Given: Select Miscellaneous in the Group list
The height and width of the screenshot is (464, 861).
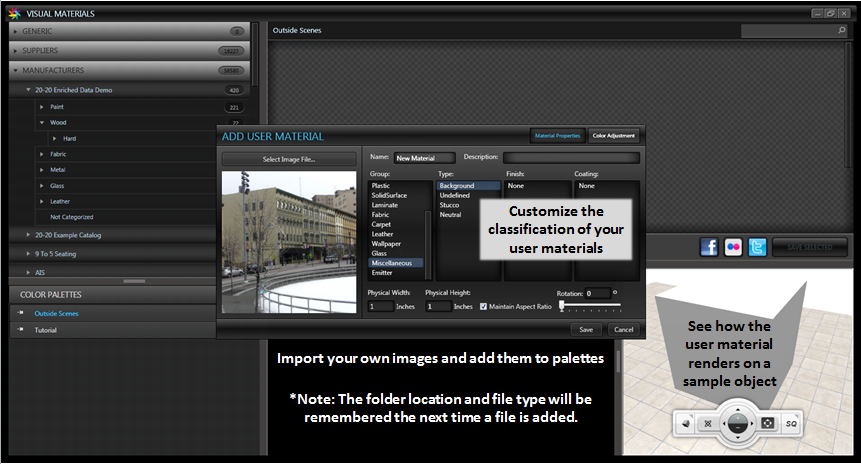Looking at the screenshot, I should tap(396, 263).
